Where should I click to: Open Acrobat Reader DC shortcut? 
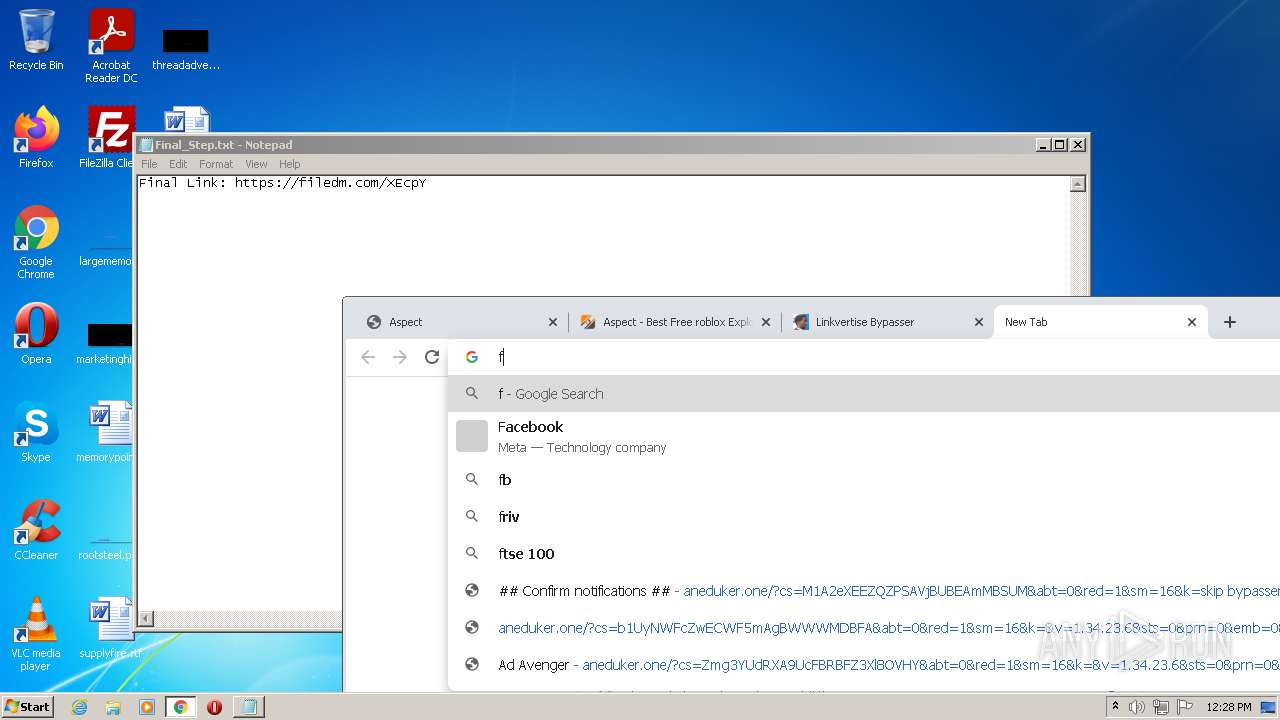coord(111,45)
